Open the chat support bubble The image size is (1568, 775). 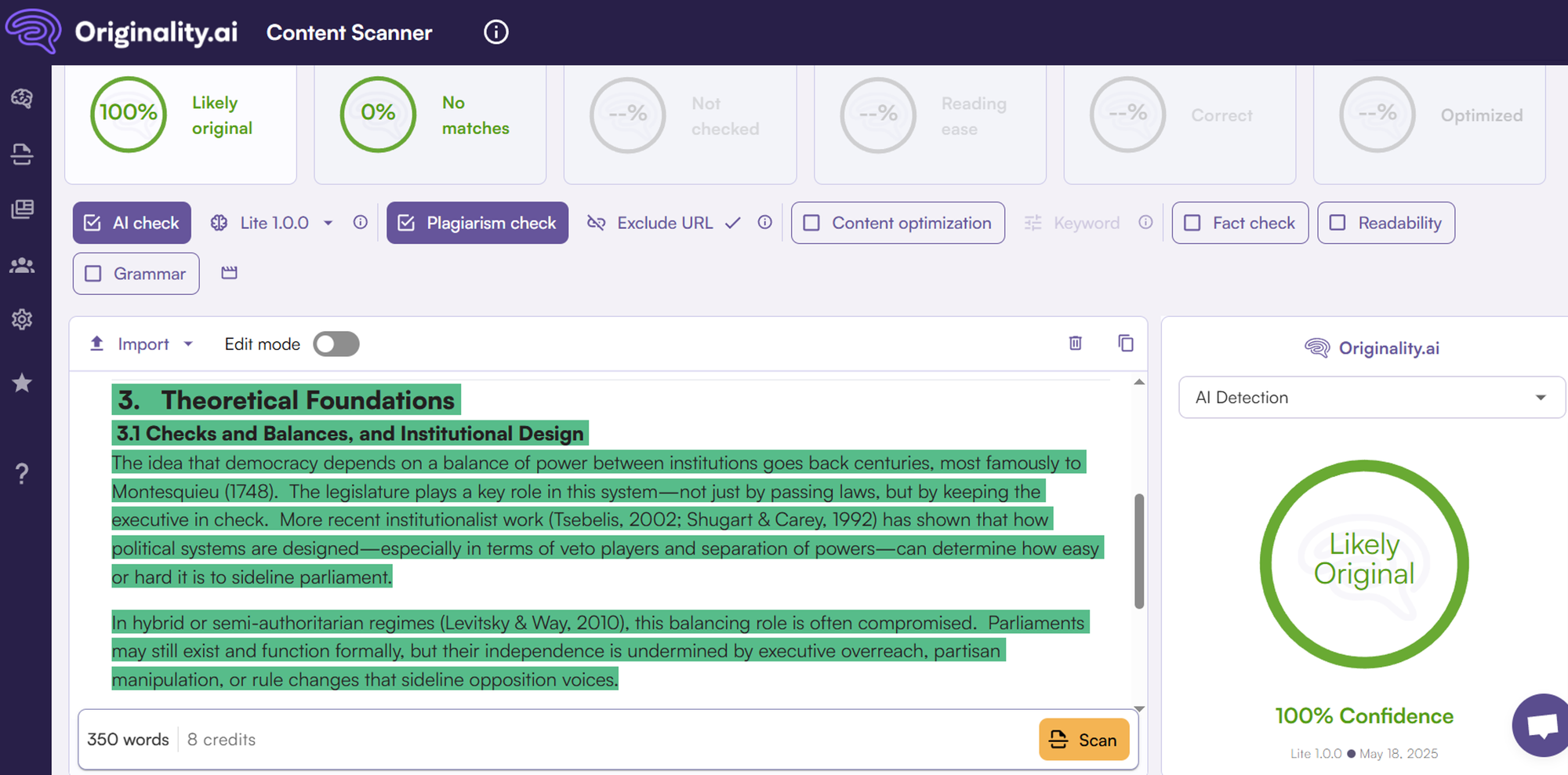(1541, 725)
